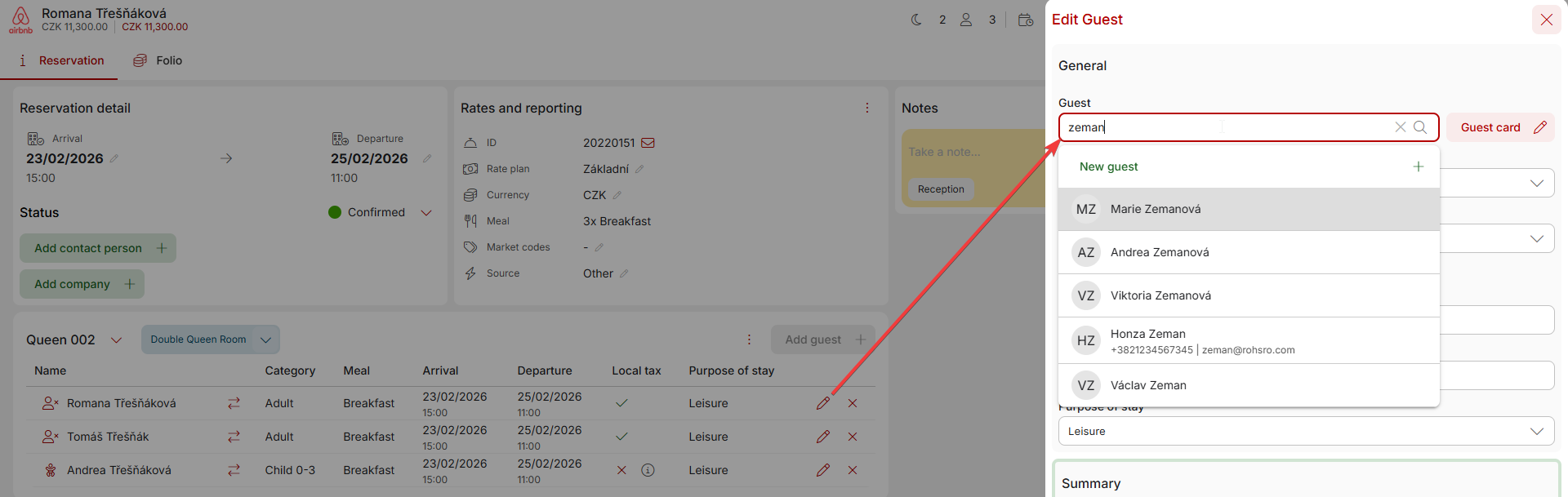
Task: Remove guest Andrea Třešňáková with X icon
Action: click(x=853, y=470)
